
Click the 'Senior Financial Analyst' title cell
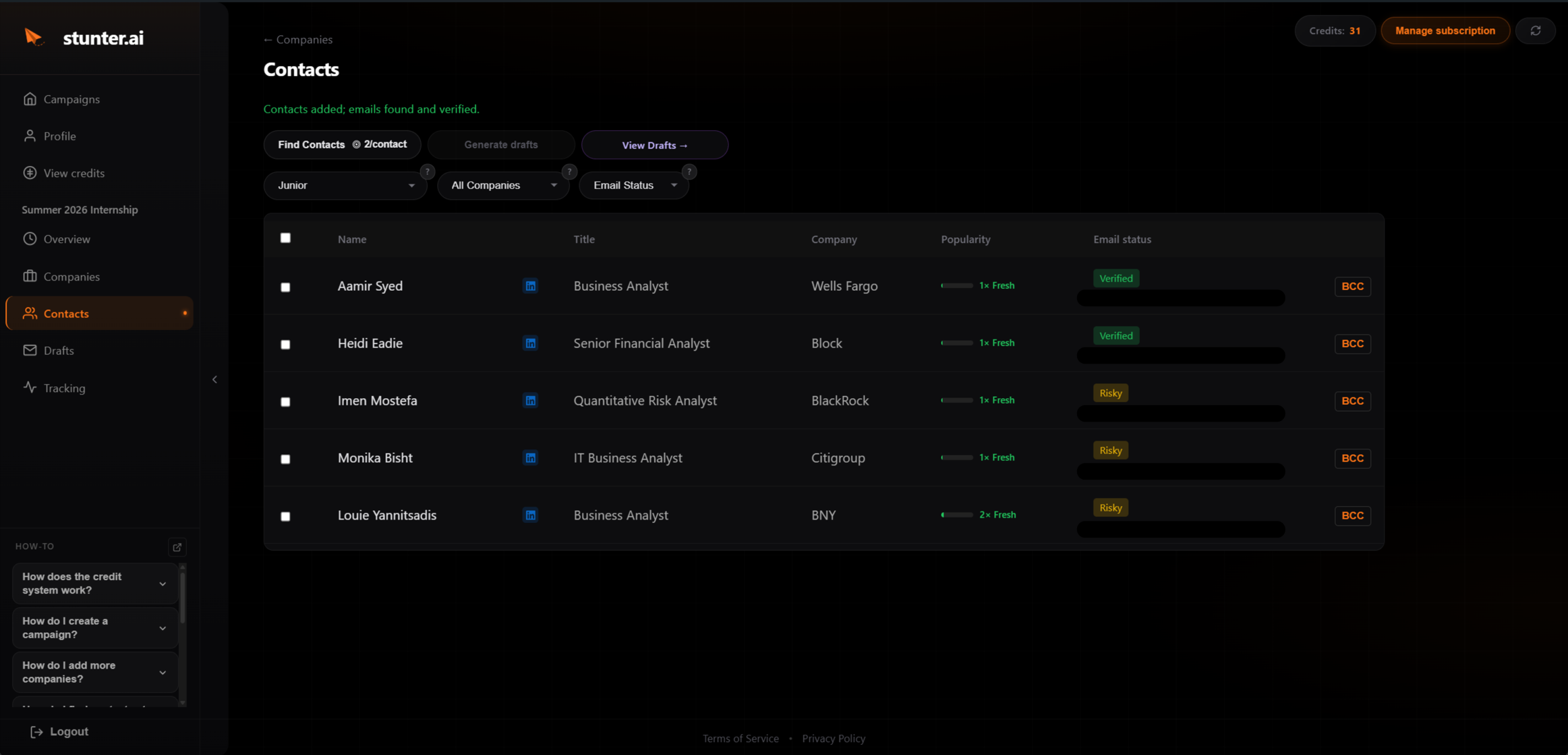[642, 343]
